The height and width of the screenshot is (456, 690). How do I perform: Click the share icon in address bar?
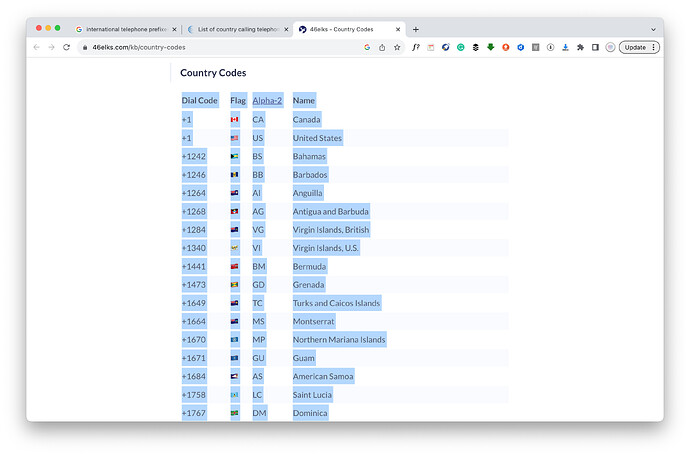coord(382,47)
